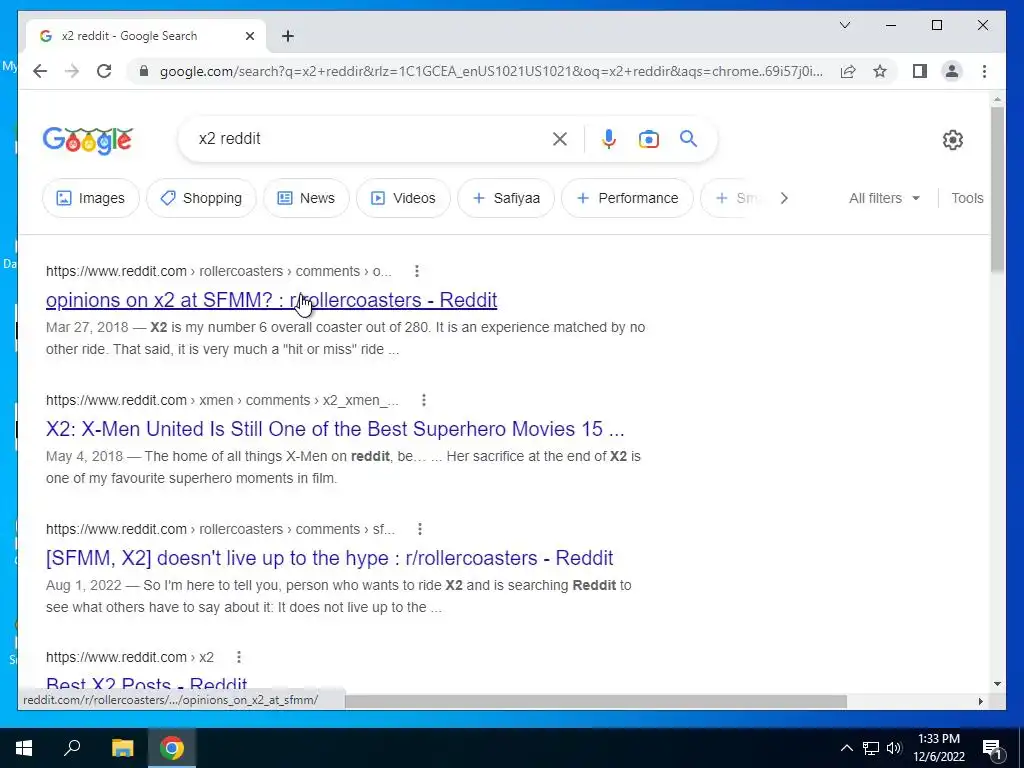Share this page using address bar icon

(848, 71)
